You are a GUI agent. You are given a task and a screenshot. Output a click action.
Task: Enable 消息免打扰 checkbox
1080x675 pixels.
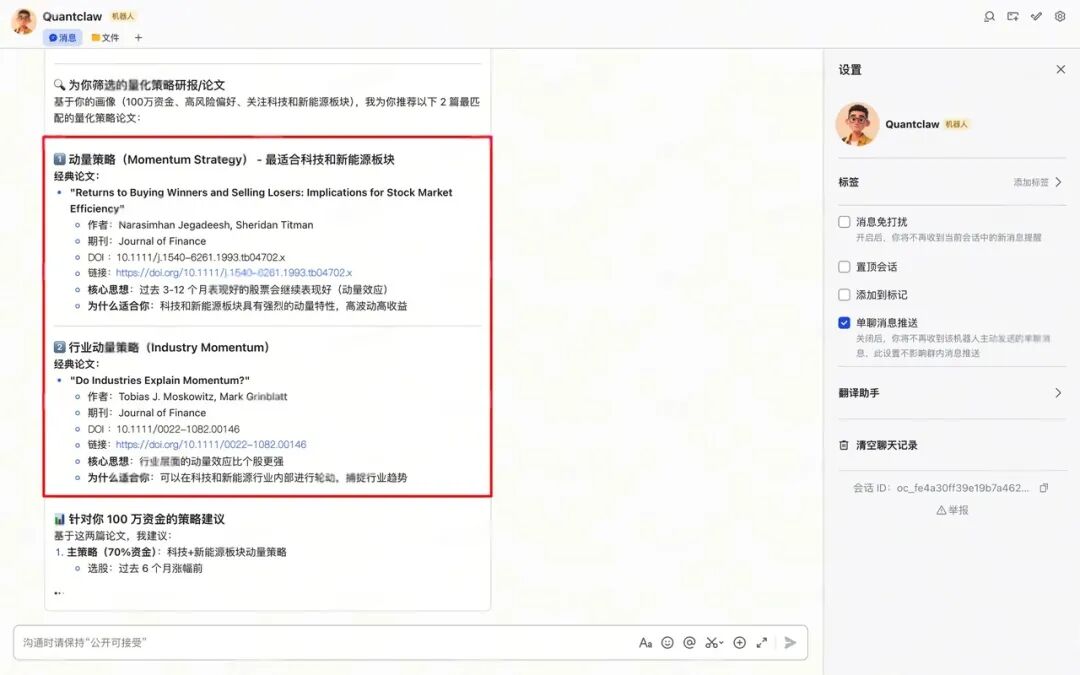click(844, 222)
